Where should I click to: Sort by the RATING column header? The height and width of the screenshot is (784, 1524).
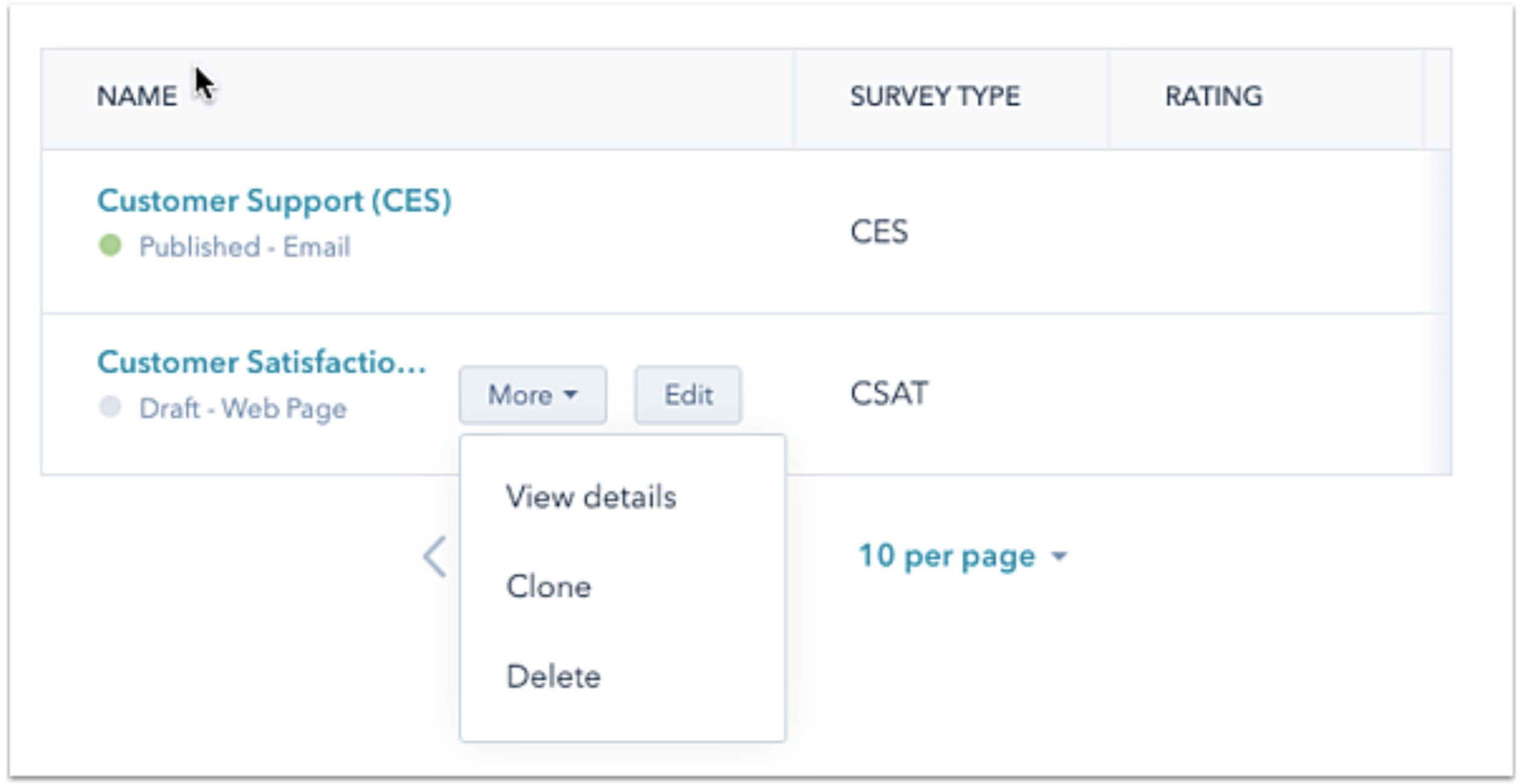1214,97
